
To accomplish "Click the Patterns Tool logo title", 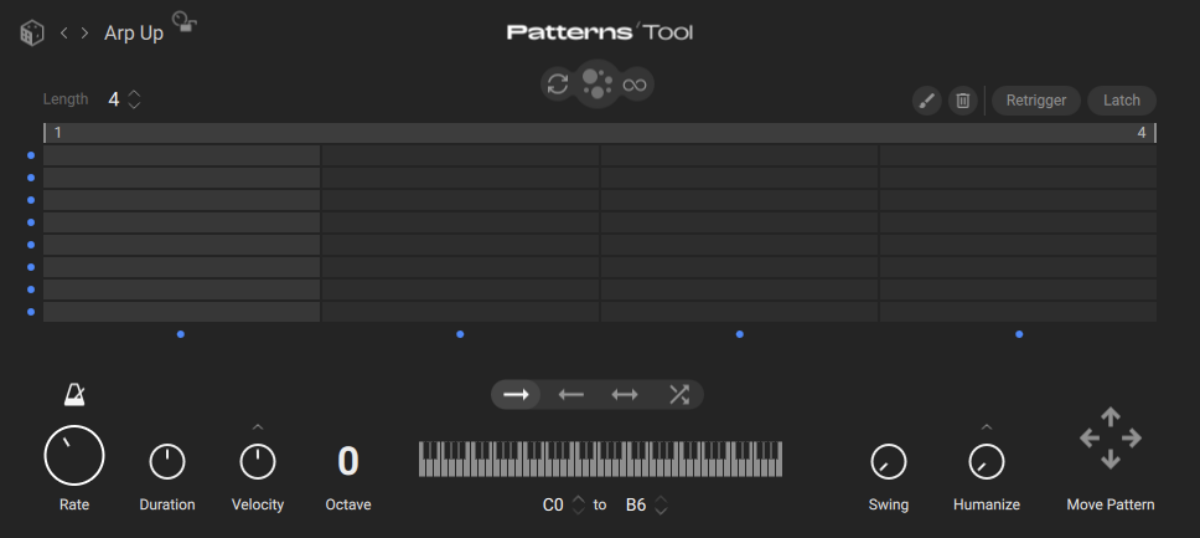I will (x=600, y=32).
